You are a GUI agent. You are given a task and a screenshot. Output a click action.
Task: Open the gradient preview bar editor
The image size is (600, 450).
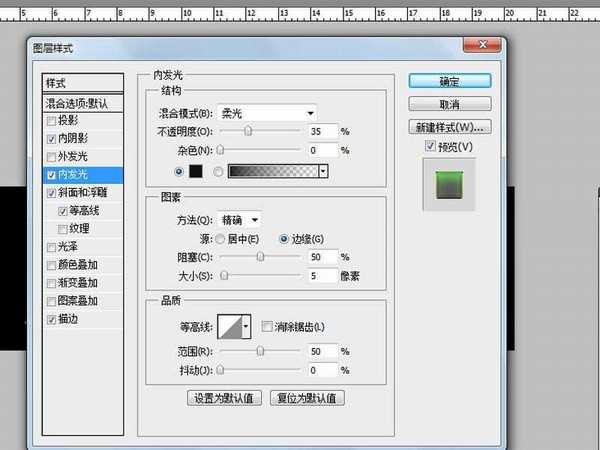click(x=272, y=171)
